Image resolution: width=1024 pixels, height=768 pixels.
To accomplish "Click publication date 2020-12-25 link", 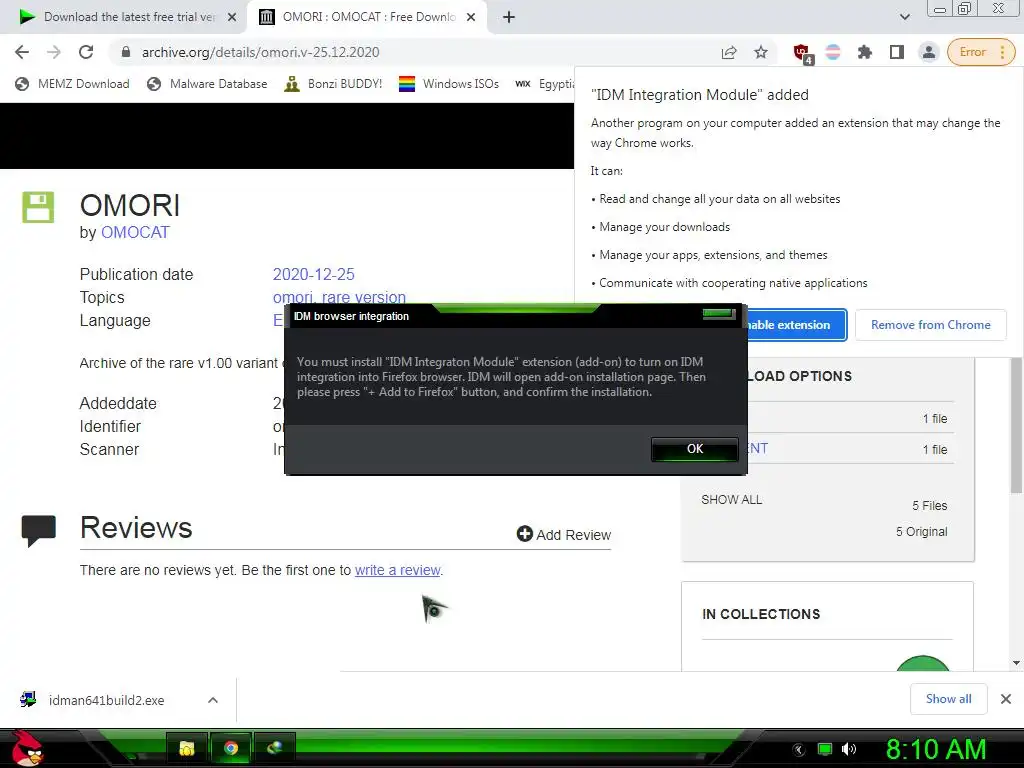I will tap(313, 274).
